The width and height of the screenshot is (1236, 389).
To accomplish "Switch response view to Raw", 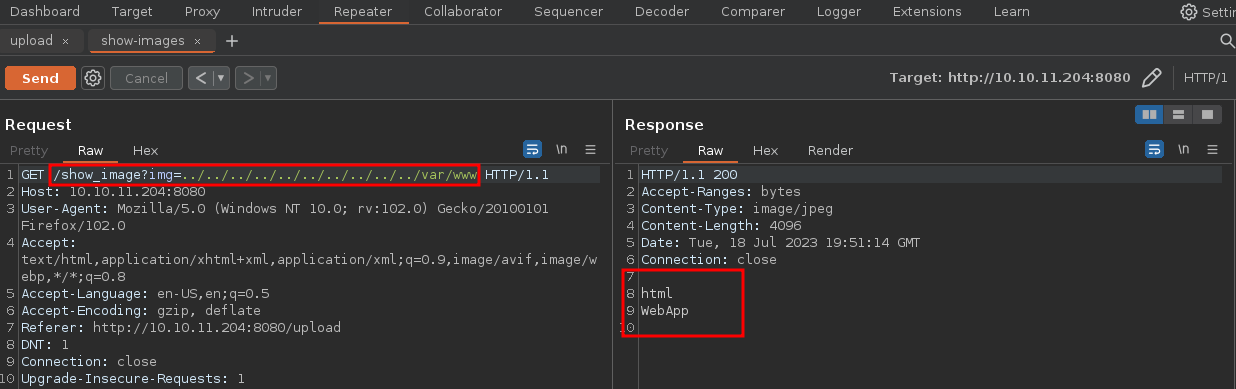I will click(x=710, y=150).
